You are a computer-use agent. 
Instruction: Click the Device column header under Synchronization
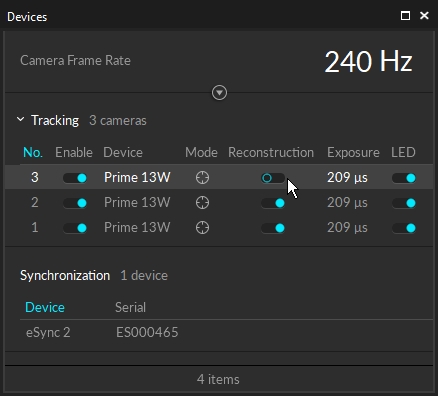pos(45,307)
